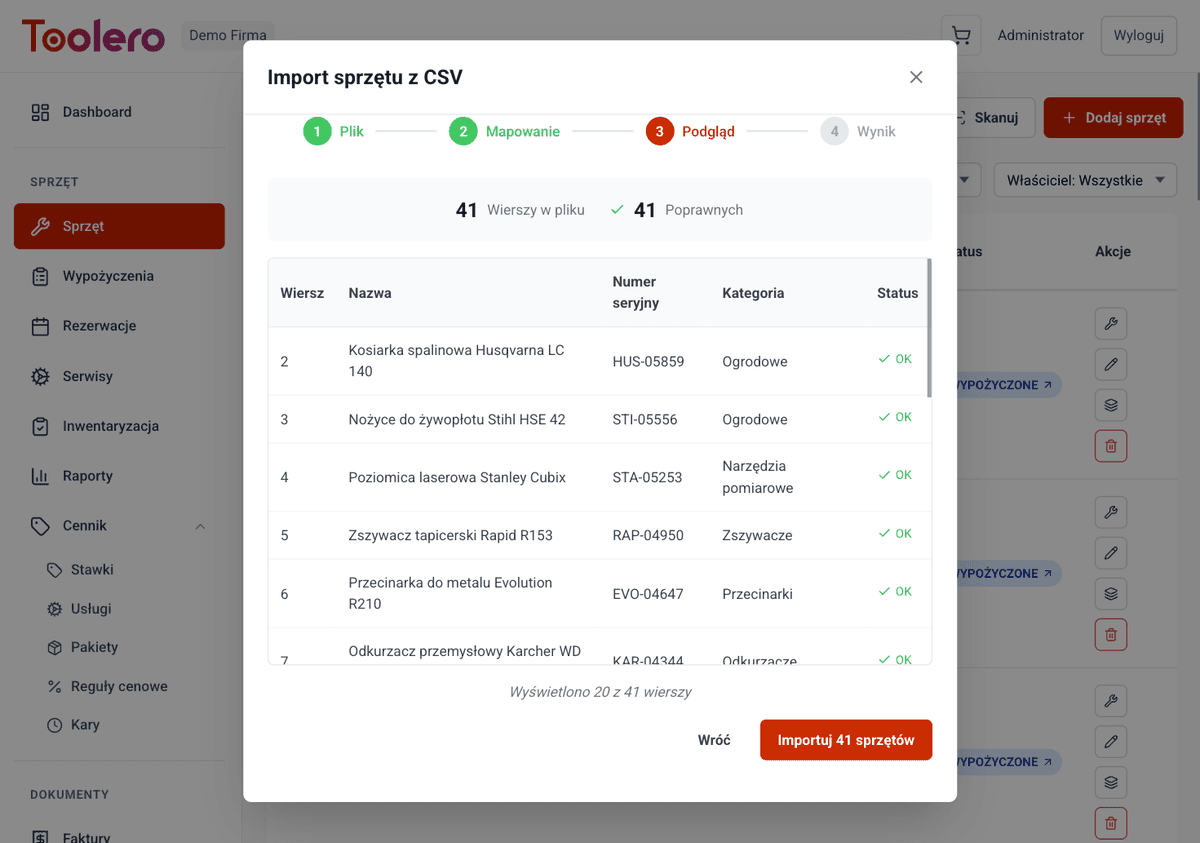Open the Raporty chart icon
Screen dimensions: 1200x843
(x=40, y=476)
